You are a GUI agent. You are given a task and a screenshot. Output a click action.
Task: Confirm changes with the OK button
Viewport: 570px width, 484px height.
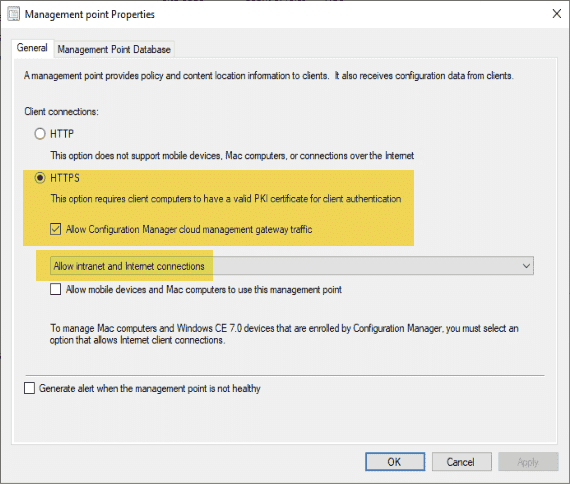tap(395, 462)
